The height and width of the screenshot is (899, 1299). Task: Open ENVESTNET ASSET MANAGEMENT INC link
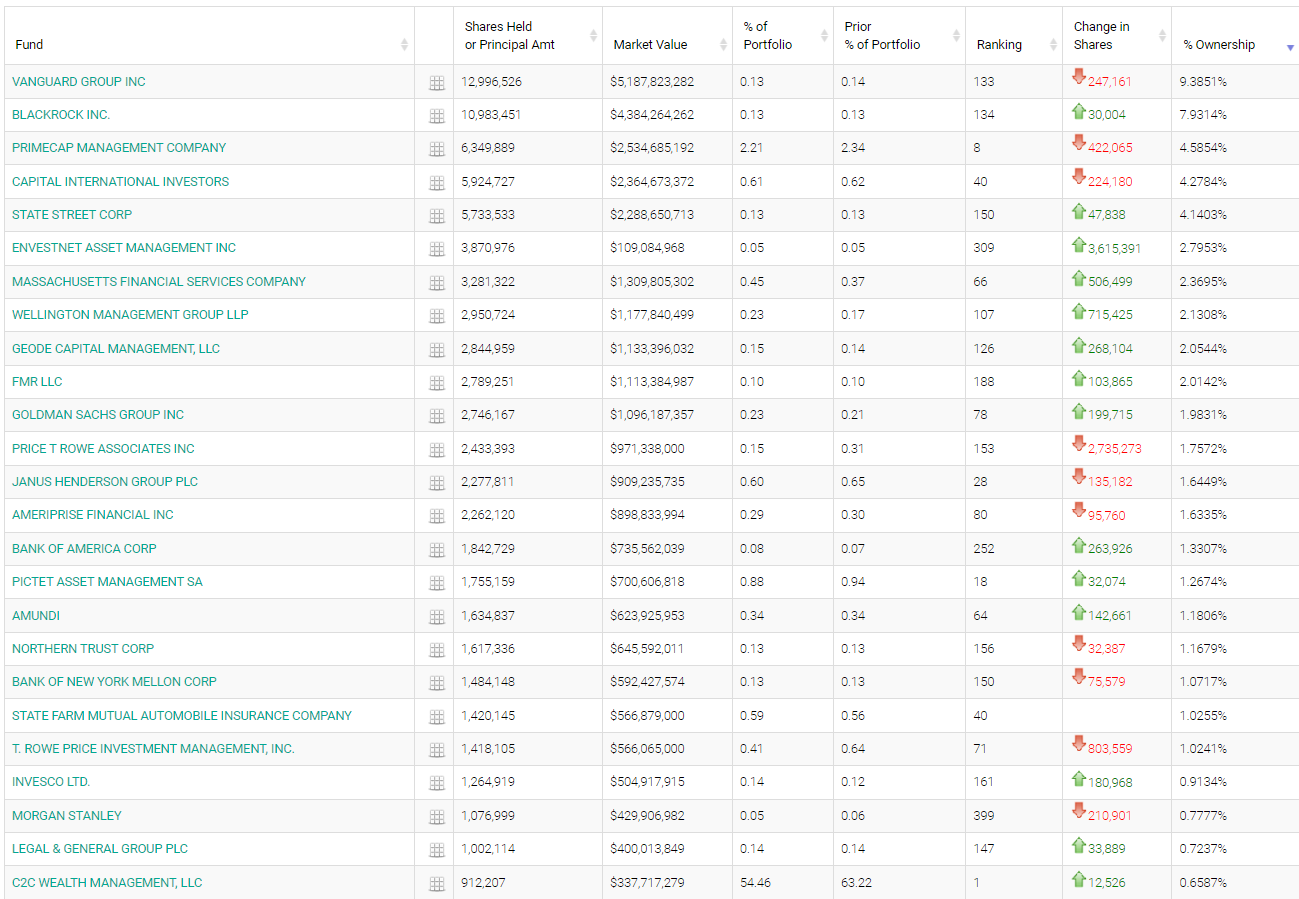(124, 247)
